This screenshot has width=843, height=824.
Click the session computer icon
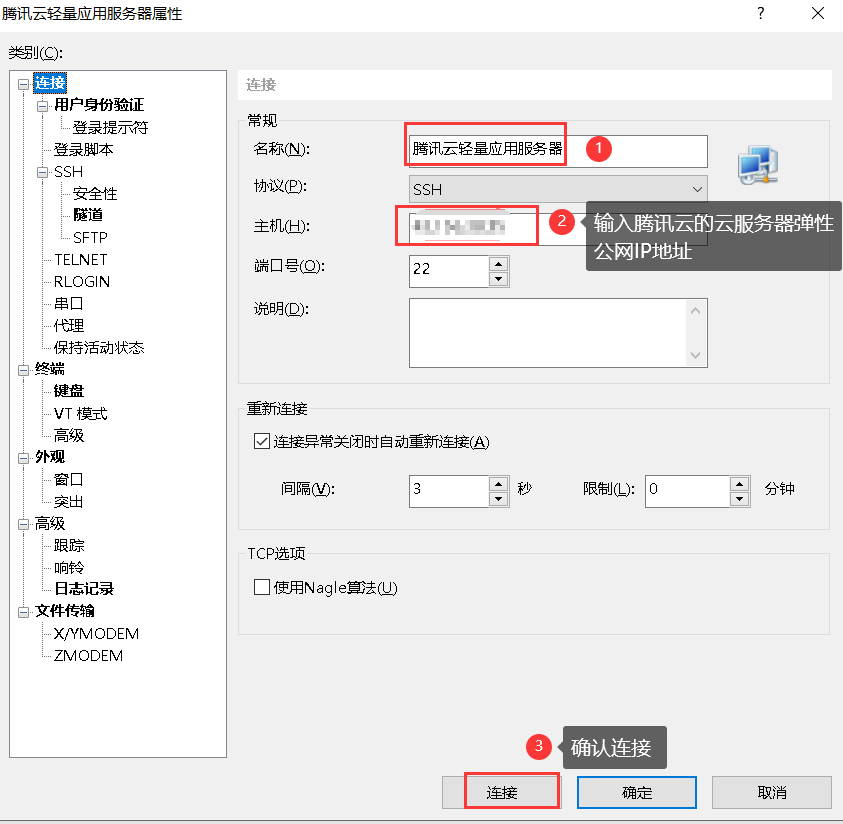point(758,164)
